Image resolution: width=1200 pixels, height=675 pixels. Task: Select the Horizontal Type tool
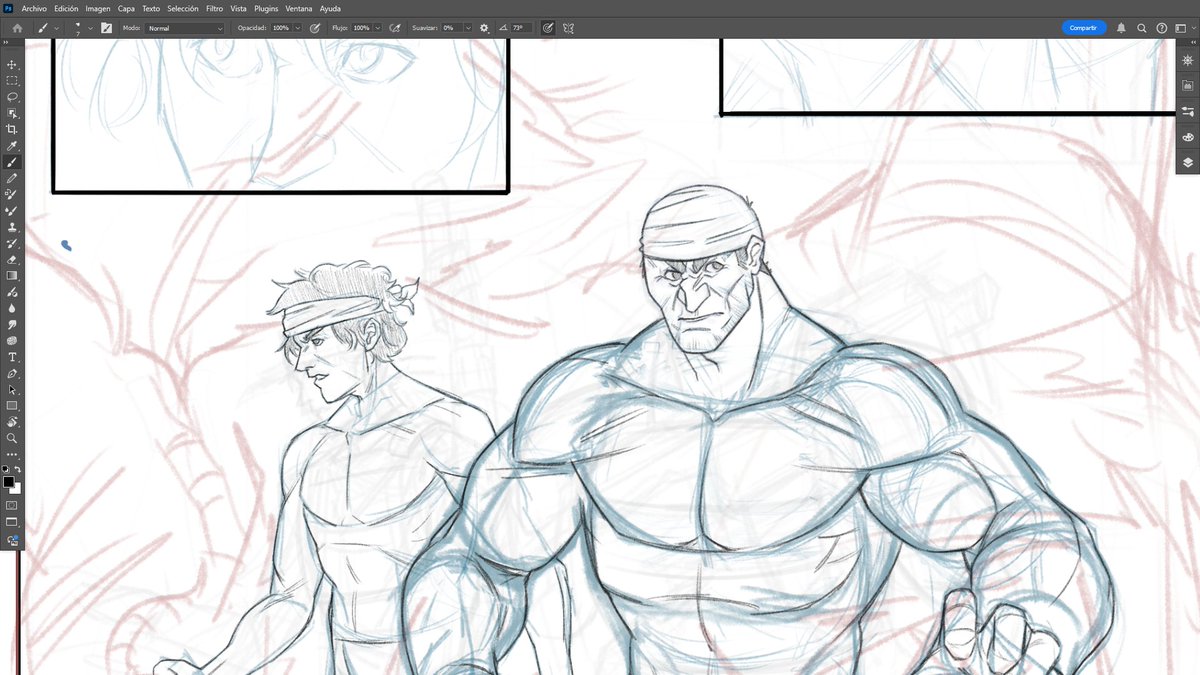pyautogui.click(x=12, y=357)
